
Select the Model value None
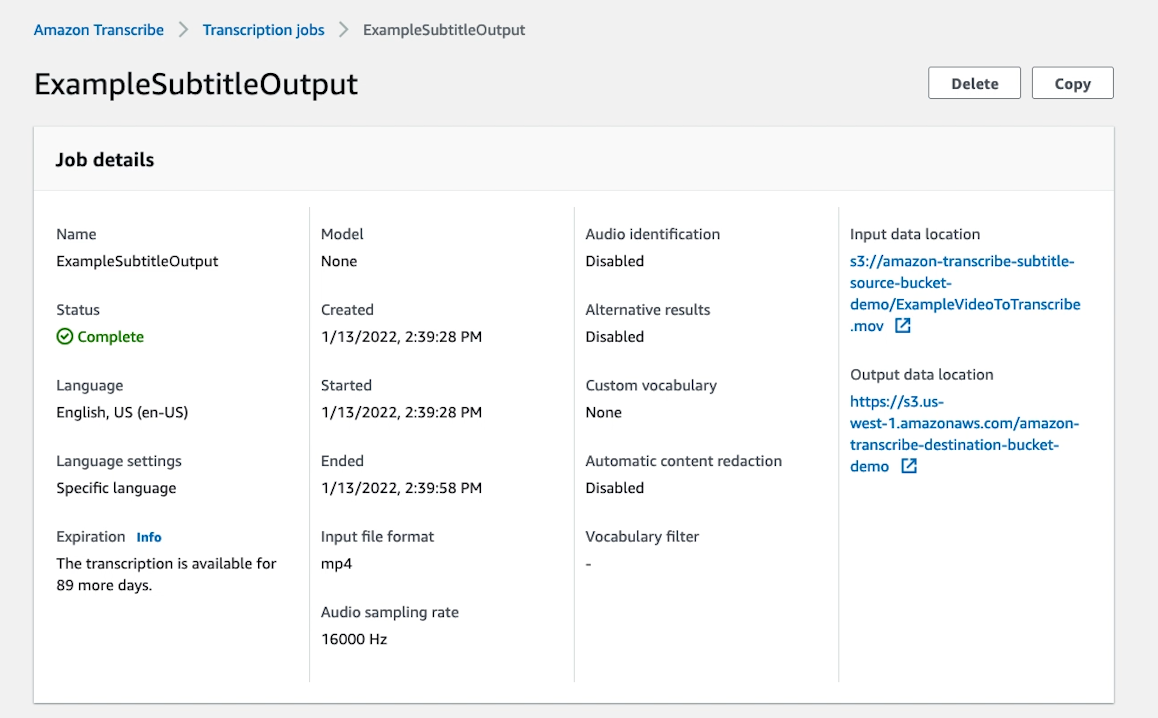click(339, 261)
